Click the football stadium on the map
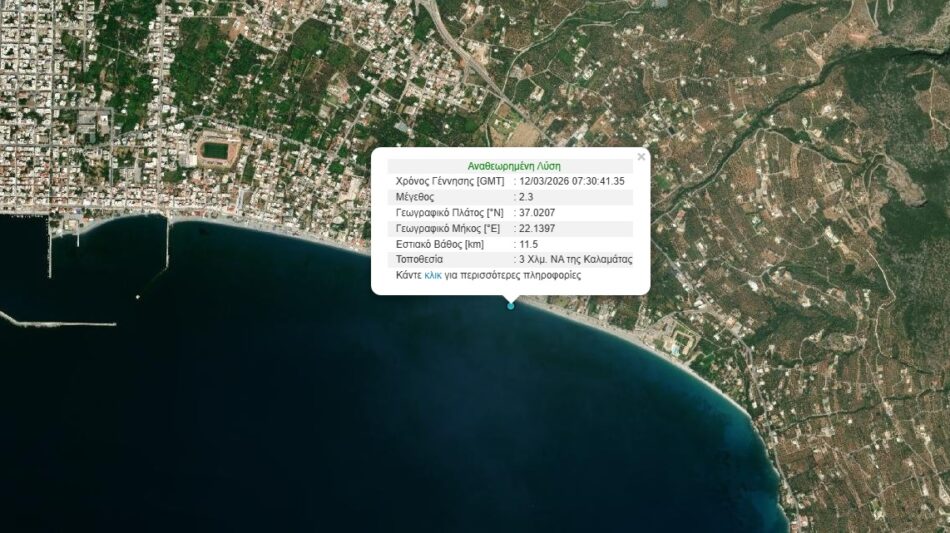 [x=214, y=152]
